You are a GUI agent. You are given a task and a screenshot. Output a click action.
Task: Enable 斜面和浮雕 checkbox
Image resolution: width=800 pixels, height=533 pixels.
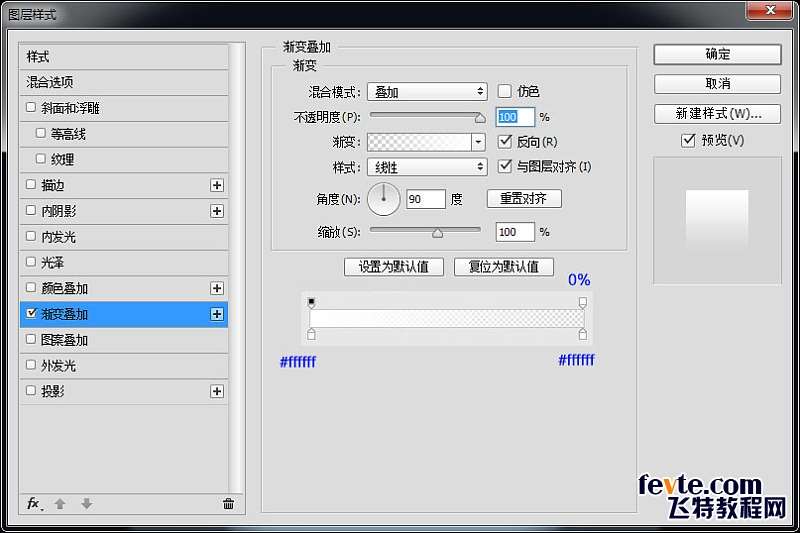[31, 107]
